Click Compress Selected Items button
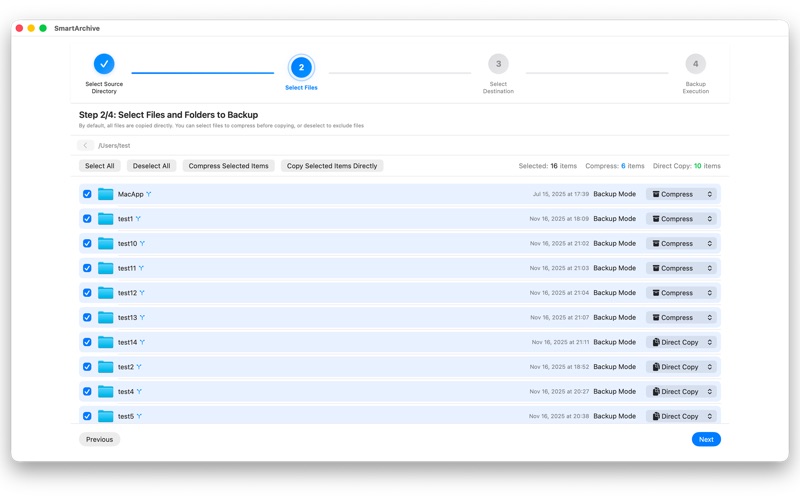Viewport: 800px width, 500px height. [229, 166]
